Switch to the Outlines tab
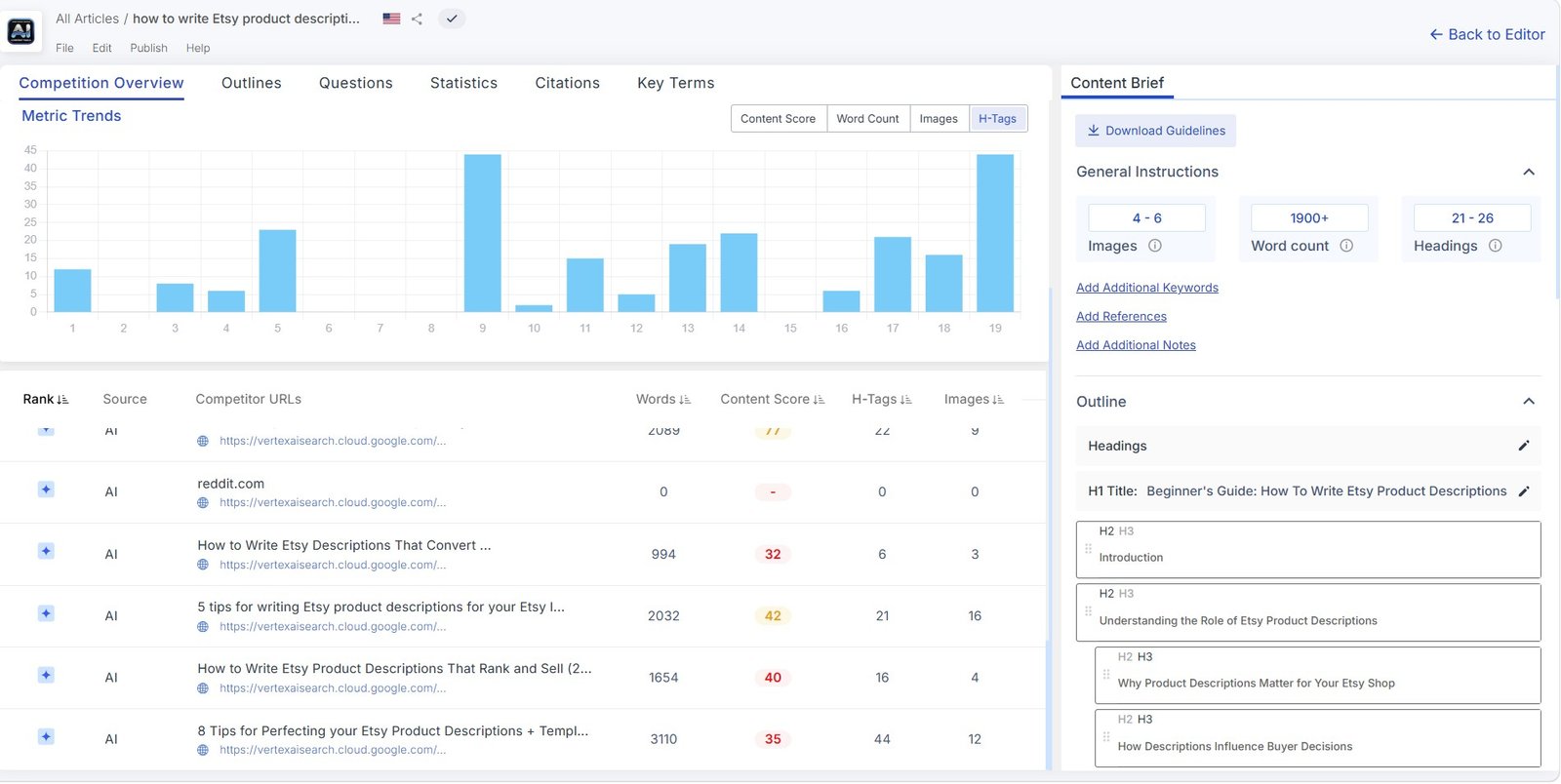This screenshot has width=1561, height=784. point(252,83)
